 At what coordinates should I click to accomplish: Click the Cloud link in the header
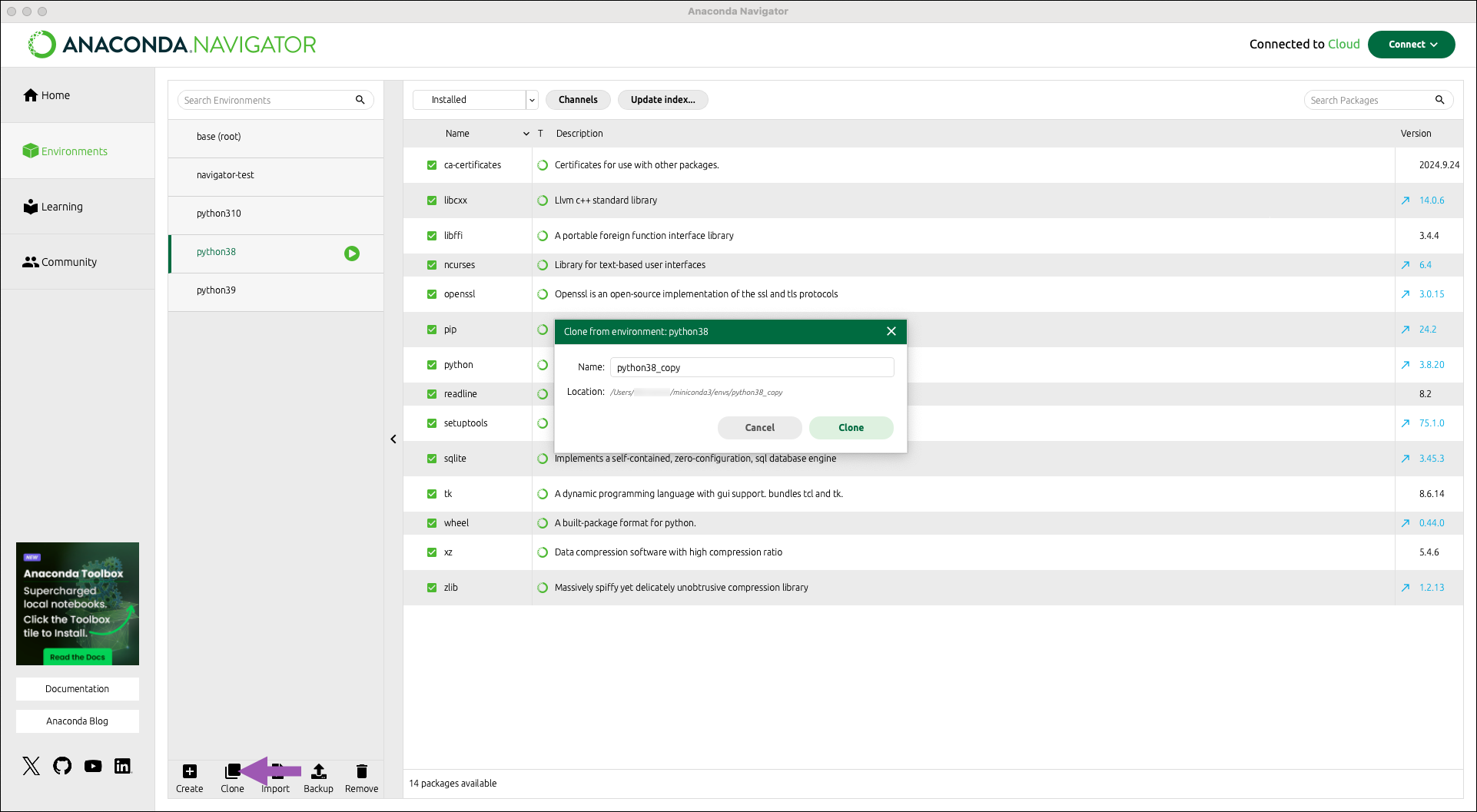[1344, 45]
